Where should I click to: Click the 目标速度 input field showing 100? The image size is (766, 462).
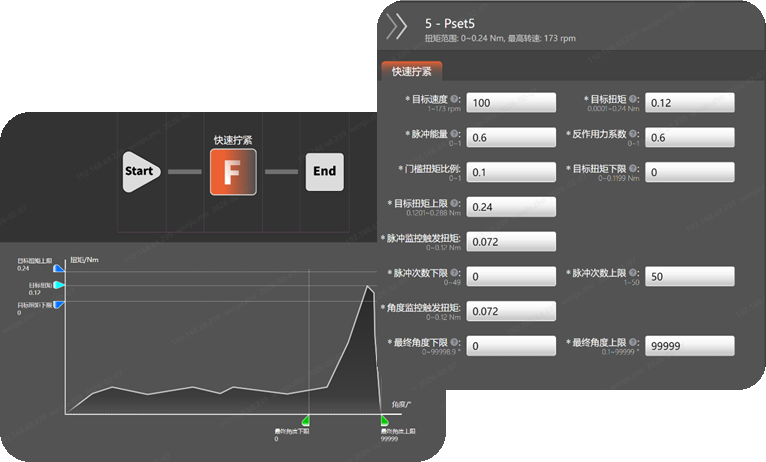pos(511,103)
